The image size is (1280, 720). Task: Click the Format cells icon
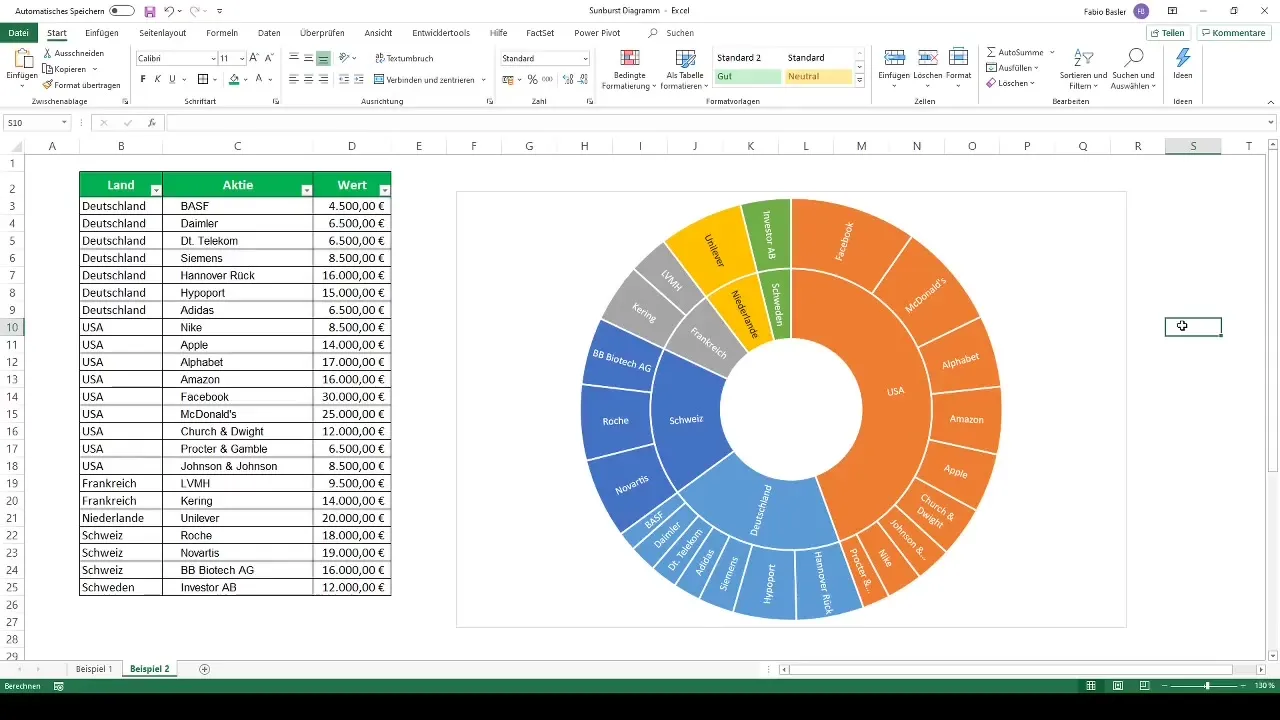coord(958,57)
